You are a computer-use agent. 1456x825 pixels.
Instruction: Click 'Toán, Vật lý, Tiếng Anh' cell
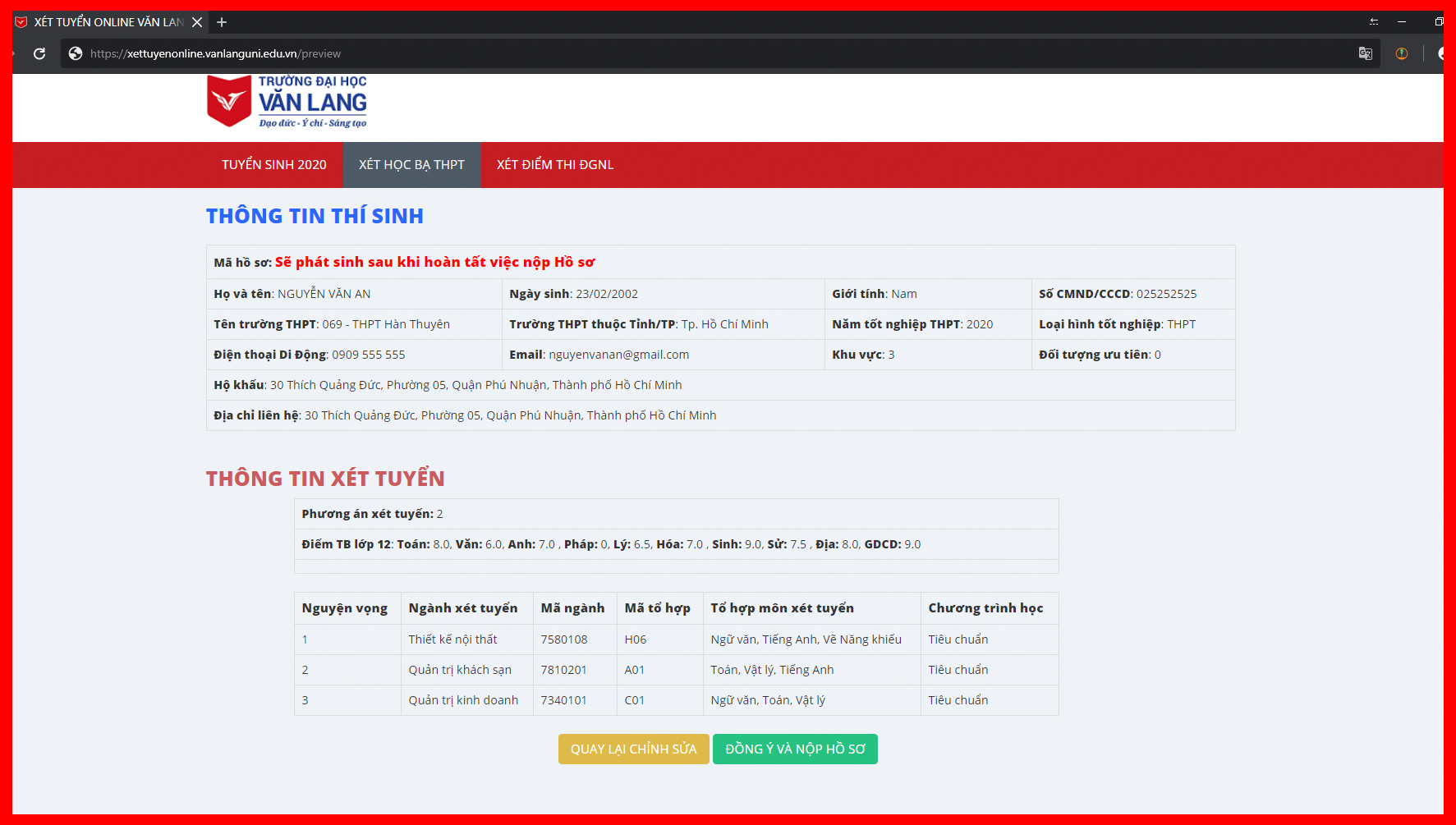811,670
